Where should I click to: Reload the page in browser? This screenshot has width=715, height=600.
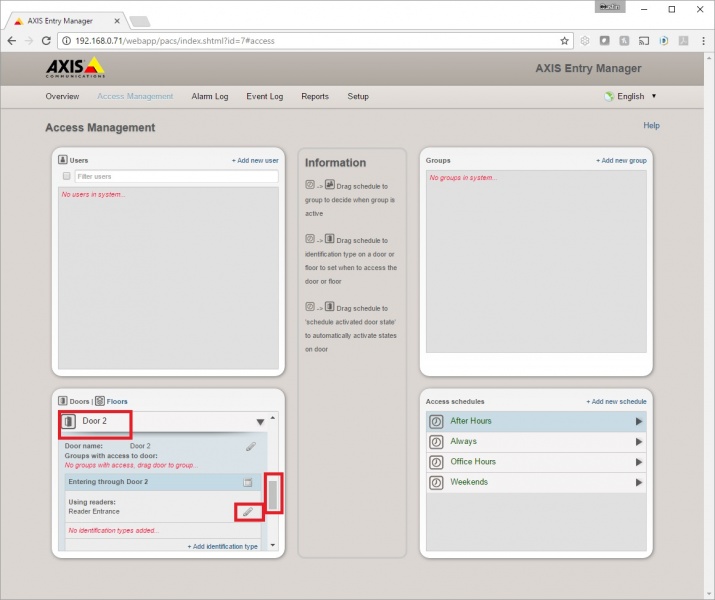(46, 41)
